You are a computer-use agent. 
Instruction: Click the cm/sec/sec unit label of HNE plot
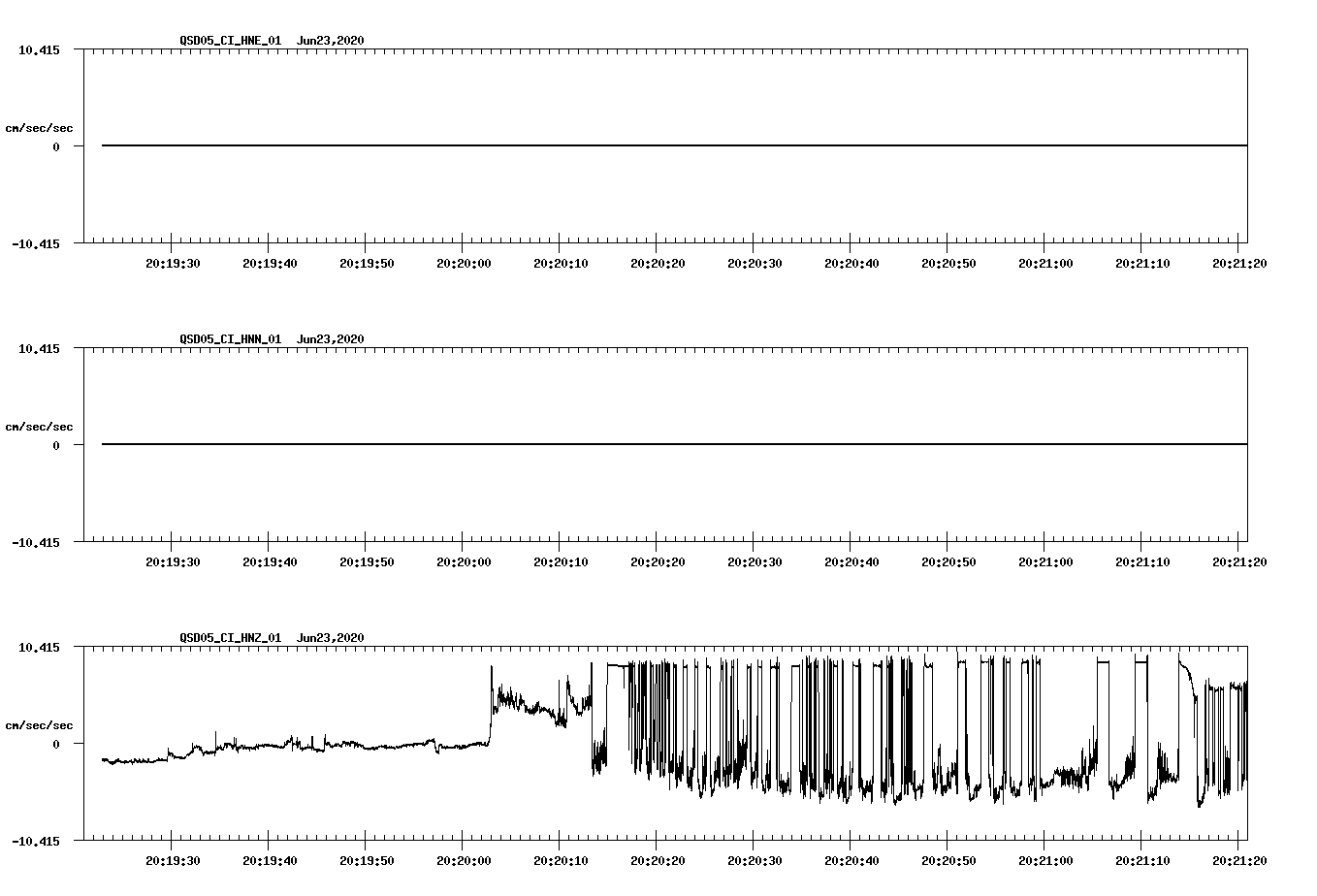tap(39, 128)
